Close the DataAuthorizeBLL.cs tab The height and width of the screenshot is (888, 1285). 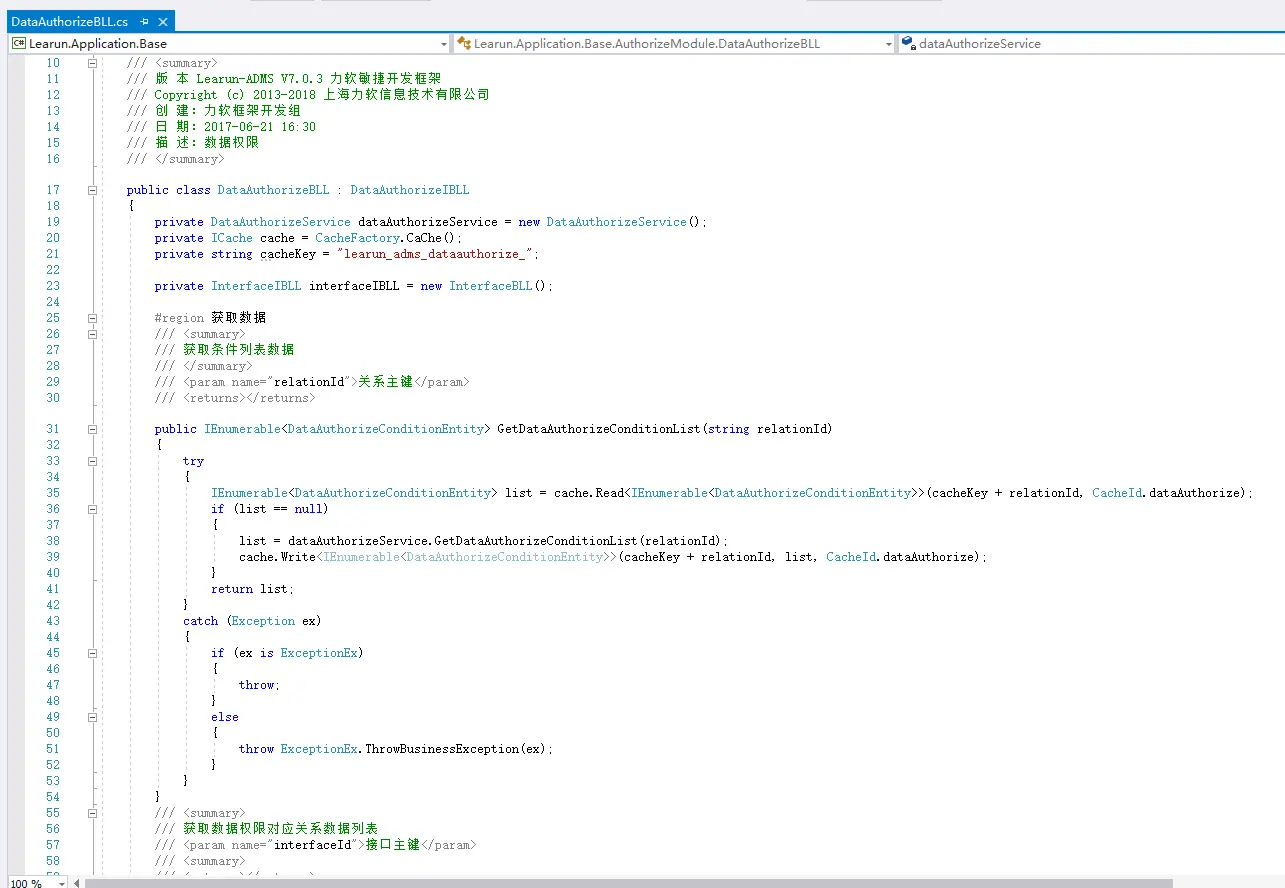[x=163, y=21]
